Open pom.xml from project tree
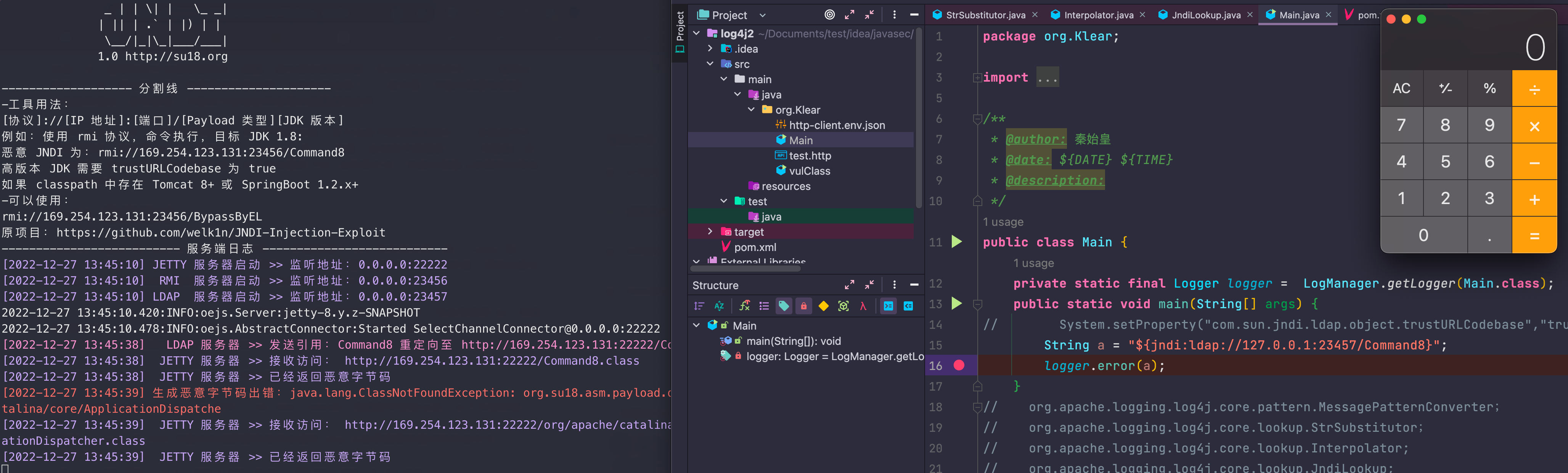 tap(749, 246)
